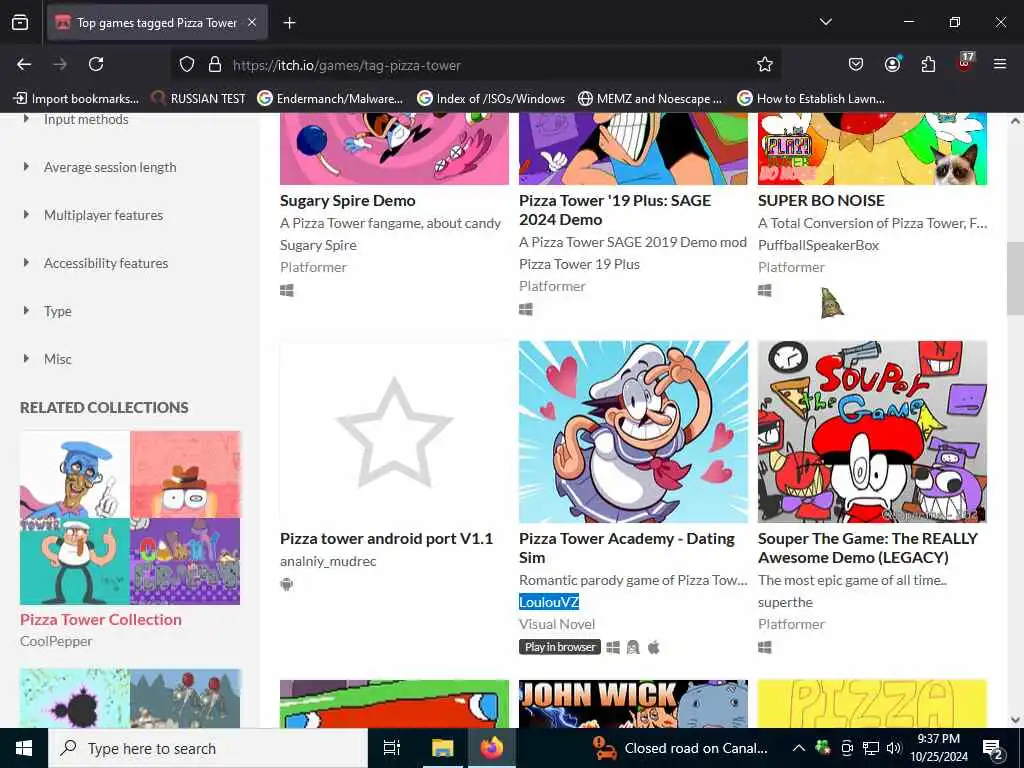This screenshot has width=1024, height=768.
Task: Click the network tray icon
Action: [871, 748]
